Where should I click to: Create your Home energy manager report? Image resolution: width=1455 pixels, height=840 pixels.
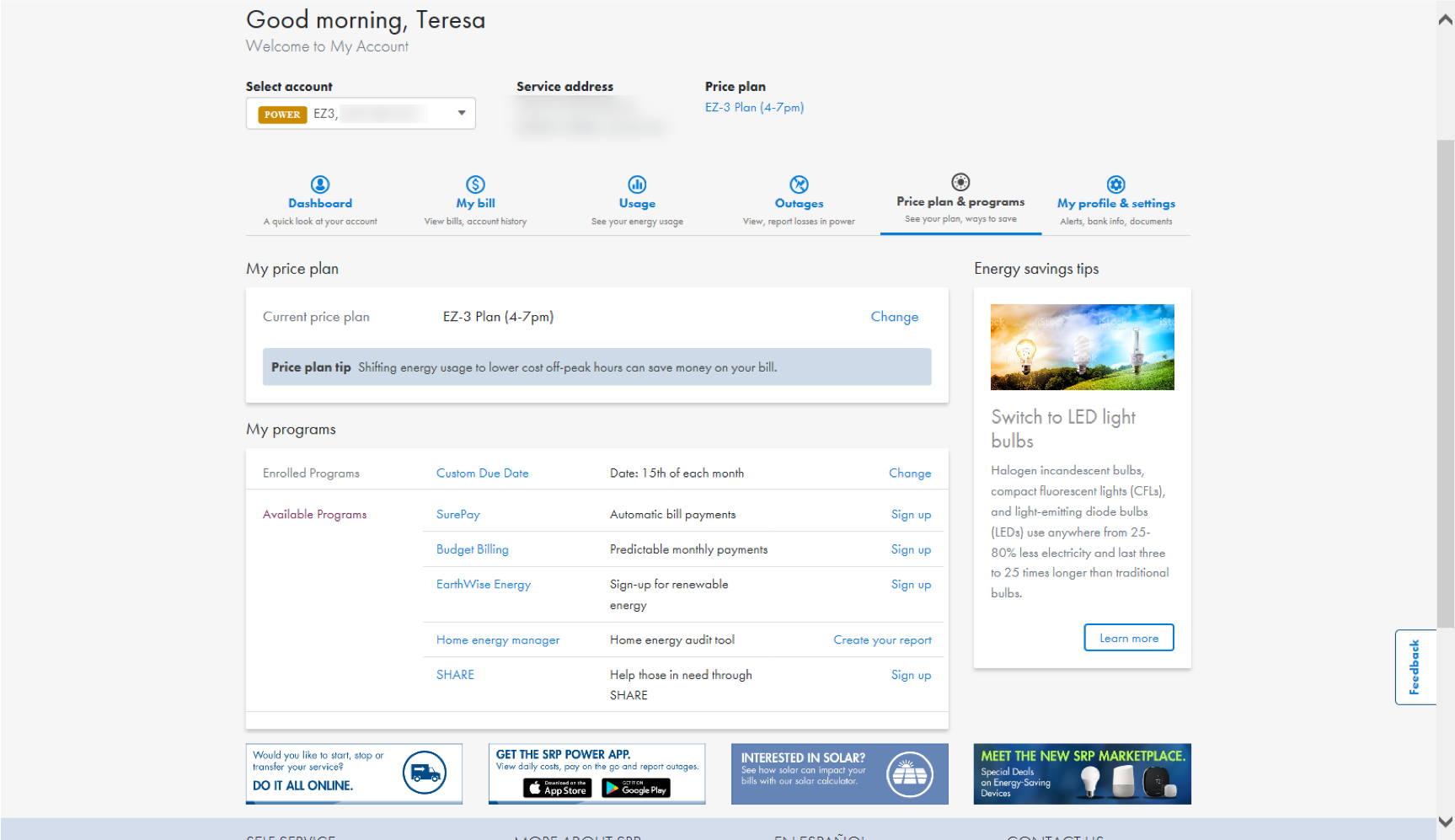(x=882, y=639)
